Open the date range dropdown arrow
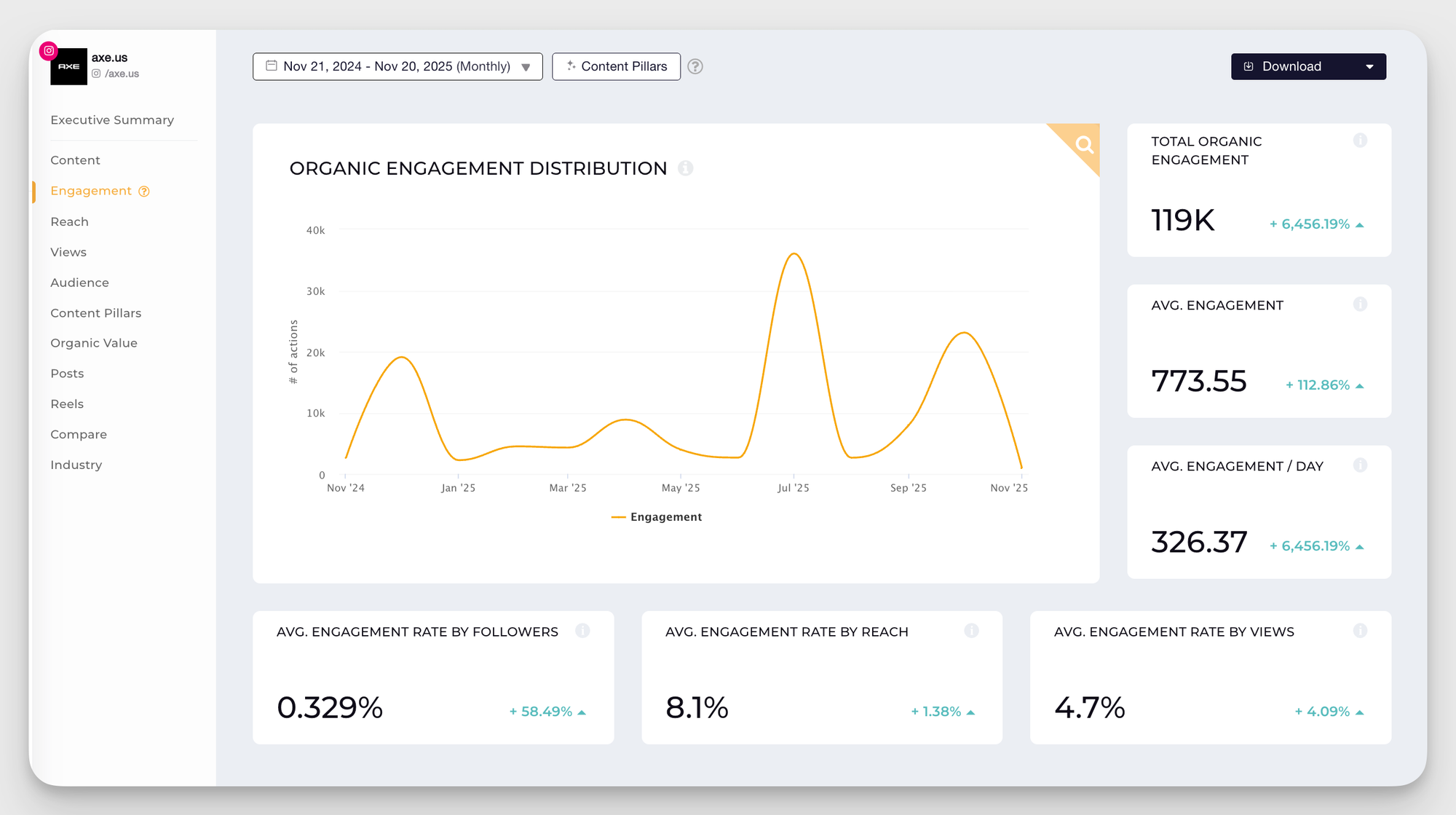 click(x=526, y=66)
